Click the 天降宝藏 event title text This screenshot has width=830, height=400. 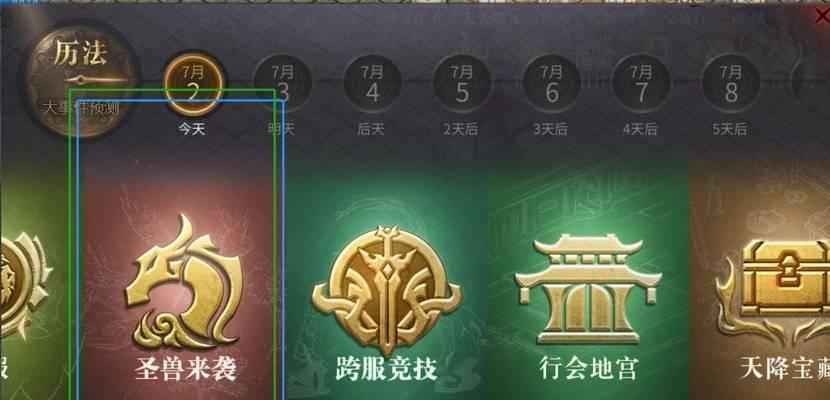pos(784,367)
